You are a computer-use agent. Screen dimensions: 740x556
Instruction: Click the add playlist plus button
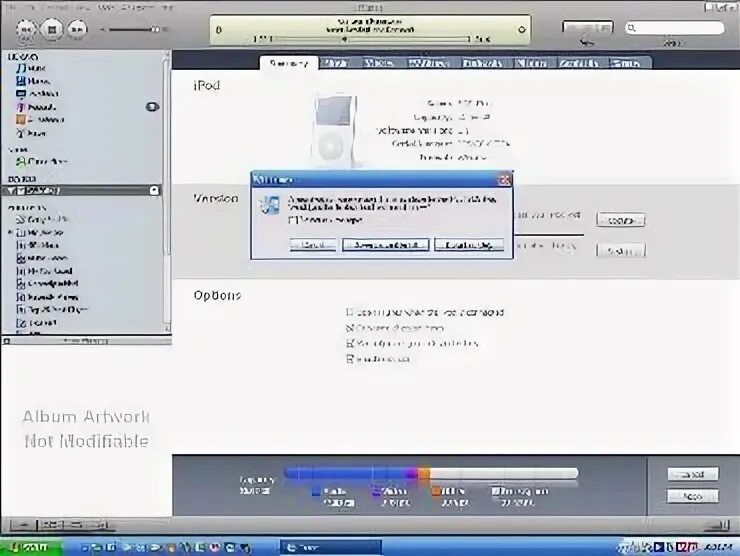[23, 524]
